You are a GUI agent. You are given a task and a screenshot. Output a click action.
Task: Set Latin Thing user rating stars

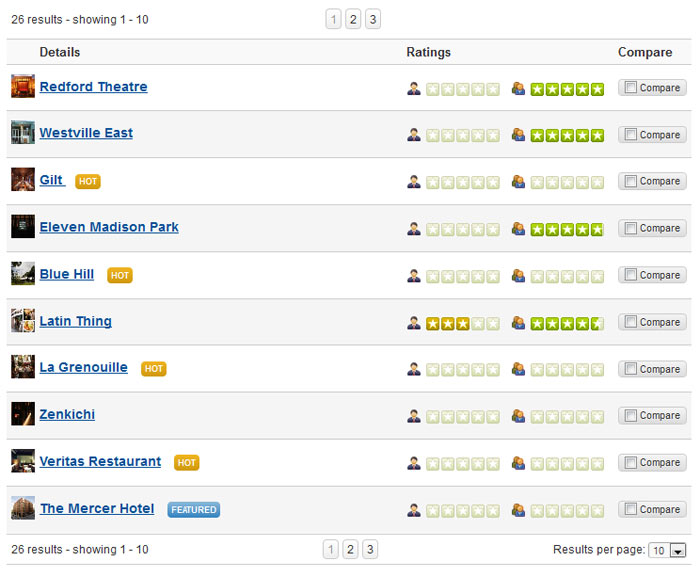(x=567, y=323)
